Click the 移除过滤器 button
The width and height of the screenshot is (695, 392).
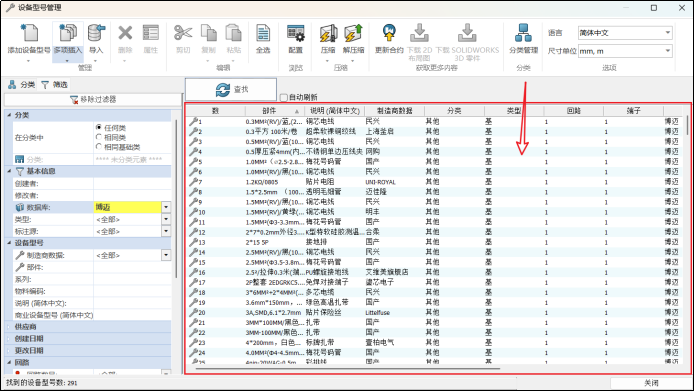coord(93,99)
